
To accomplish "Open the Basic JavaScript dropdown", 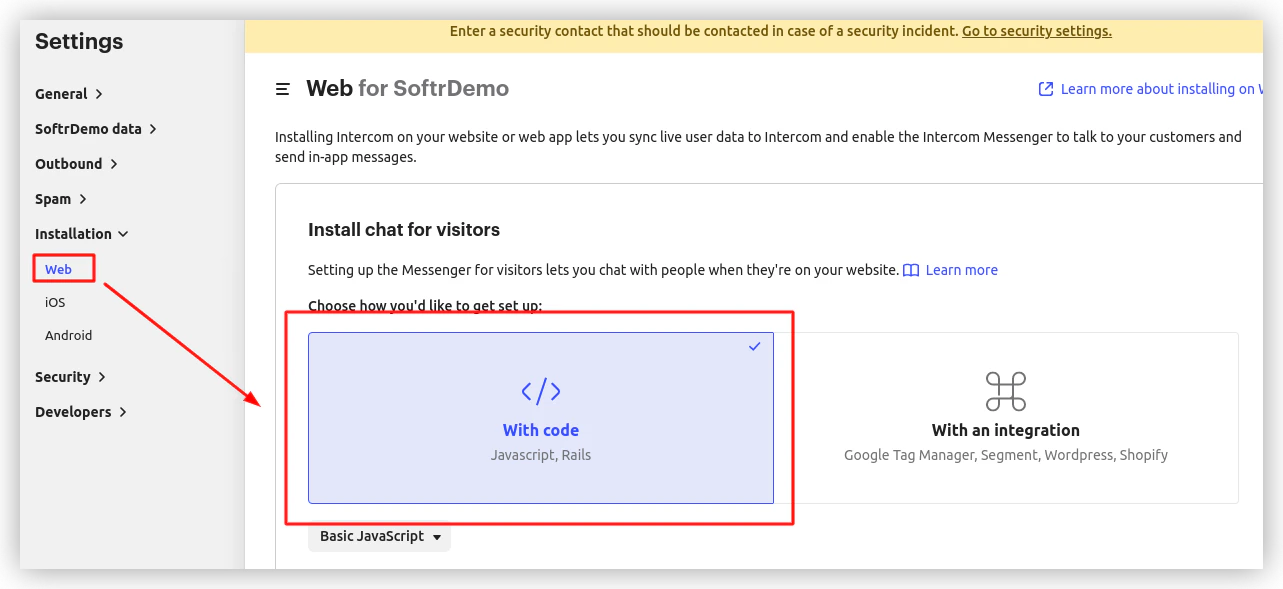I will point(380,537).
